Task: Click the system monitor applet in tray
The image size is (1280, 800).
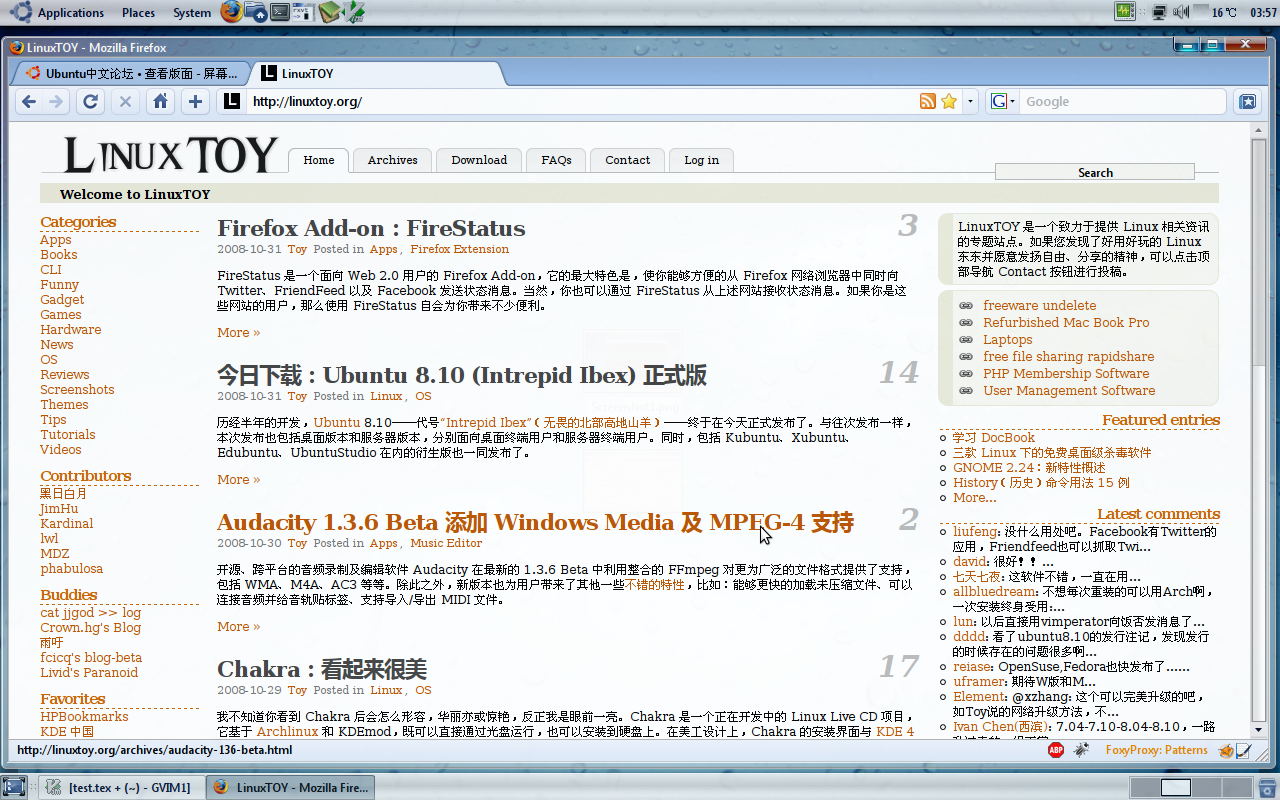Action: click(x=1125, y=12)
